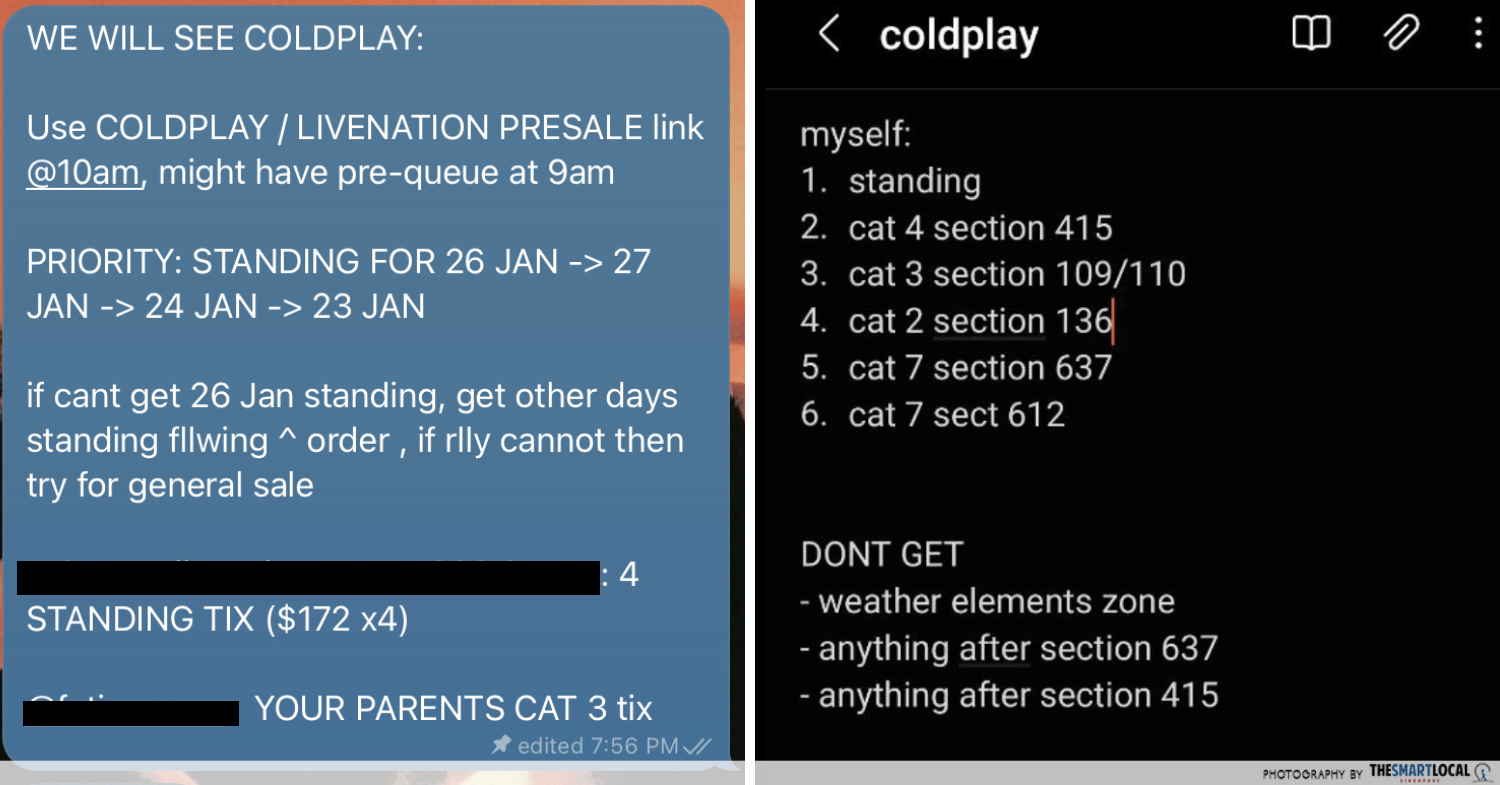Viewport: 1500px width, 785px height.
Task: Place cursor on list item "standing"
Action: (x=914, y=181)
